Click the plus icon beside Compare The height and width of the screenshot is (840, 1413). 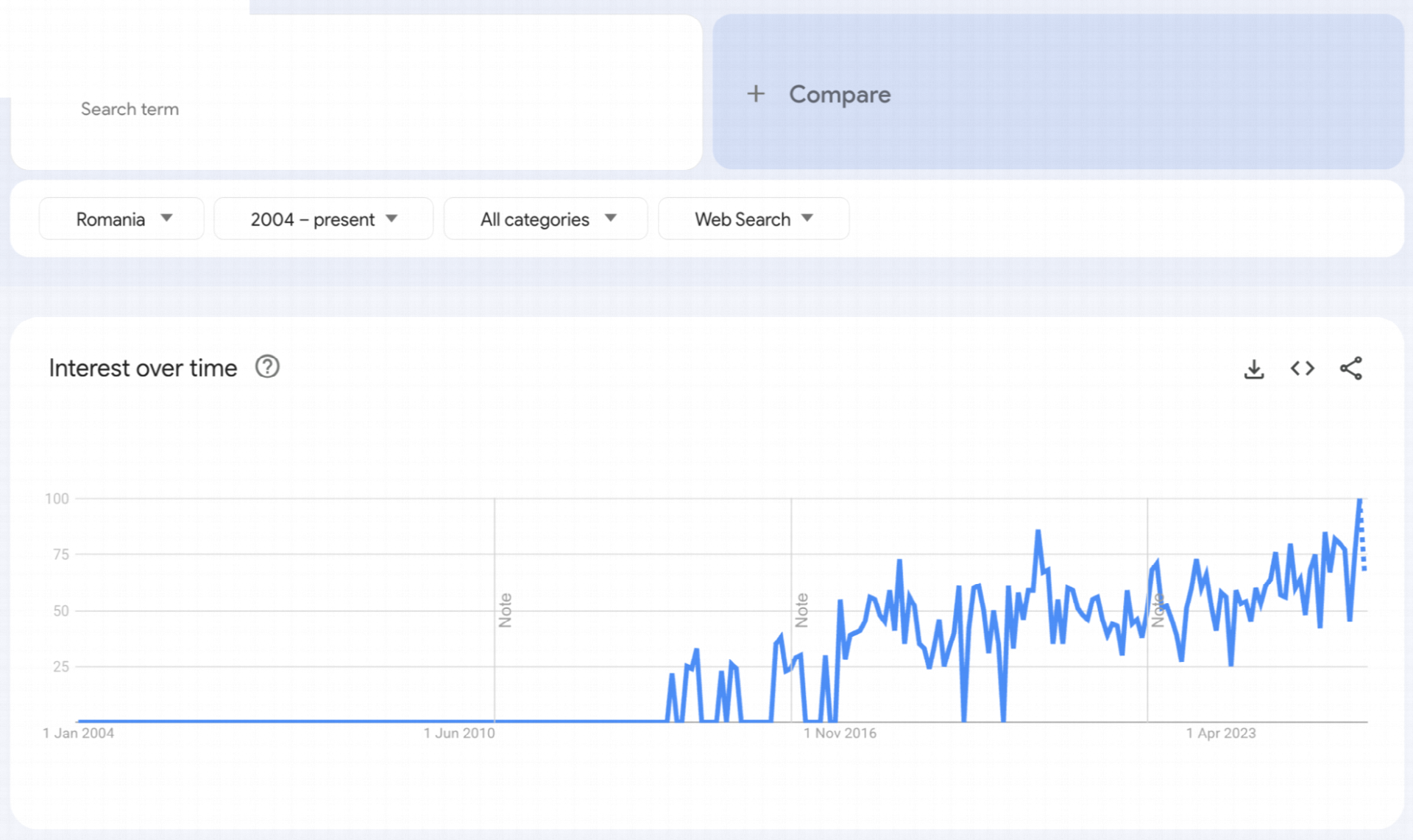pos(756,94)
